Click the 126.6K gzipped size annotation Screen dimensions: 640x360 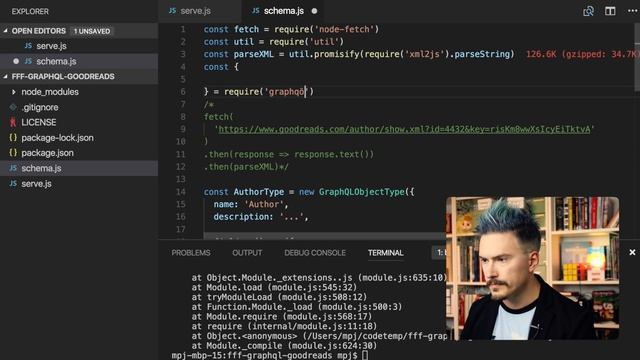pyautogui.click(x=582, y=54)
